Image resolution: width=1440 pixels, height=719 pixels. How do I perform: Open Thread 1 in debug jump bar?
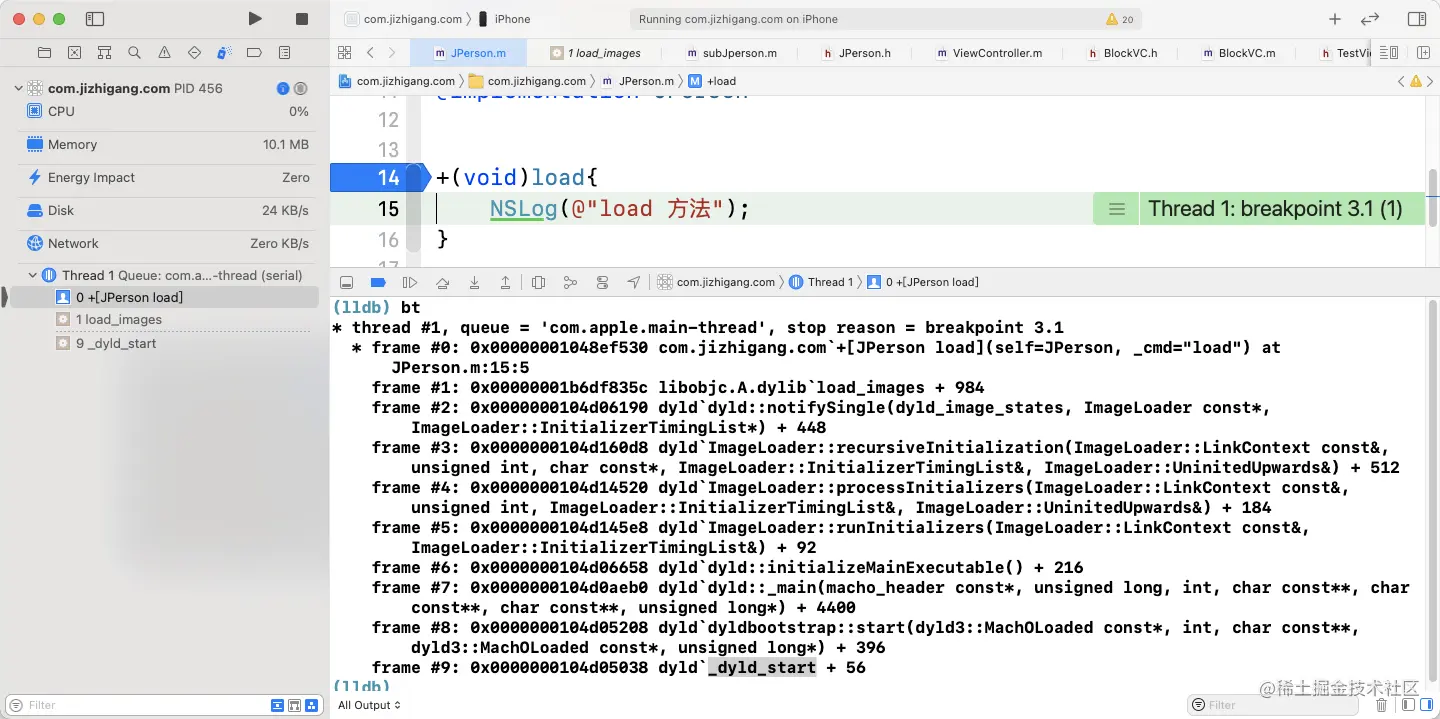[x=821, y=282]
